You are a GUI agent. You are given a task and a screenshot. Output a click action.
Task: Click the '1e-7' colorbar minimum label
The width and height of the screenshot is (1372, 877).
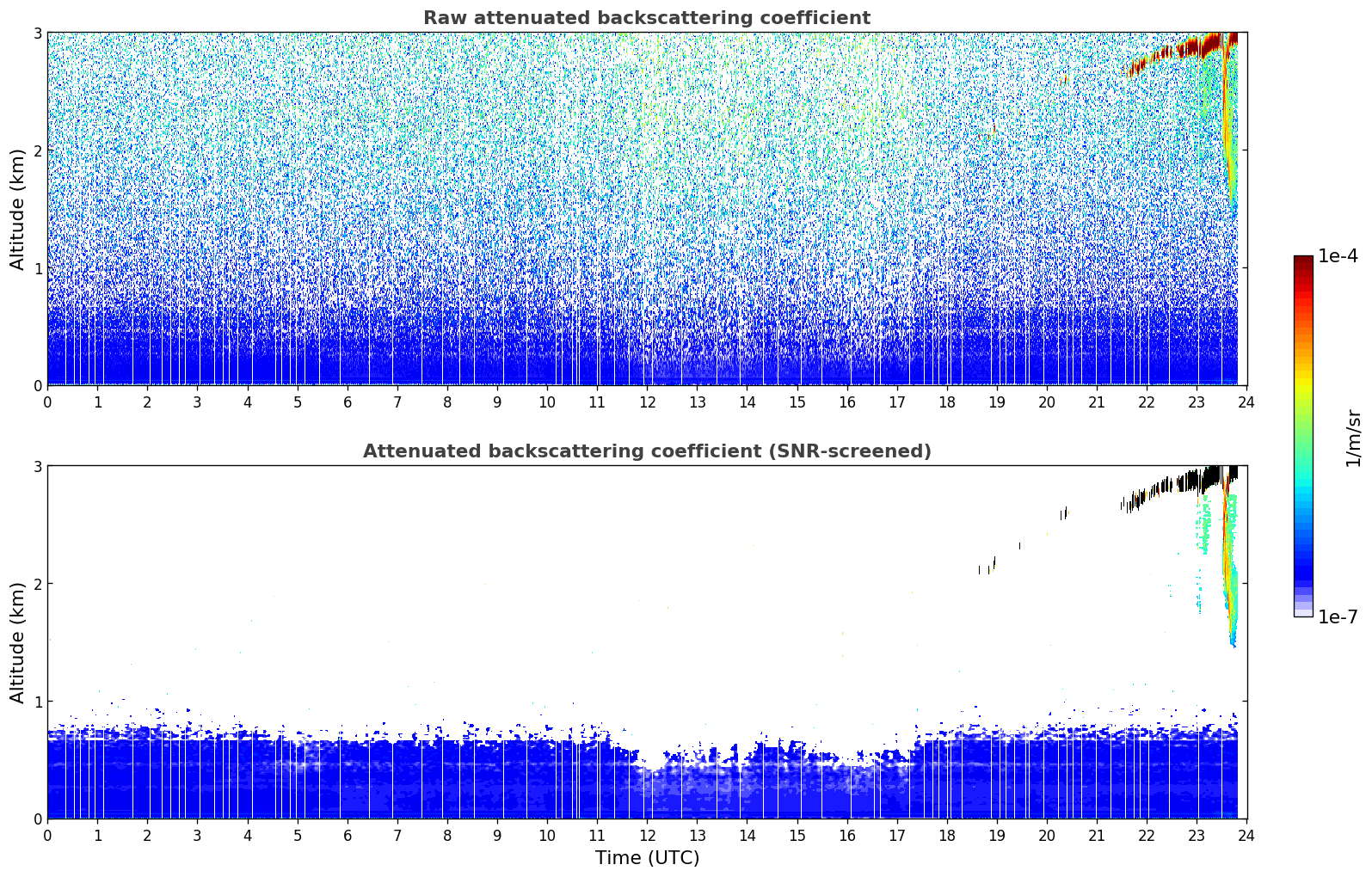click(1338, 616)
